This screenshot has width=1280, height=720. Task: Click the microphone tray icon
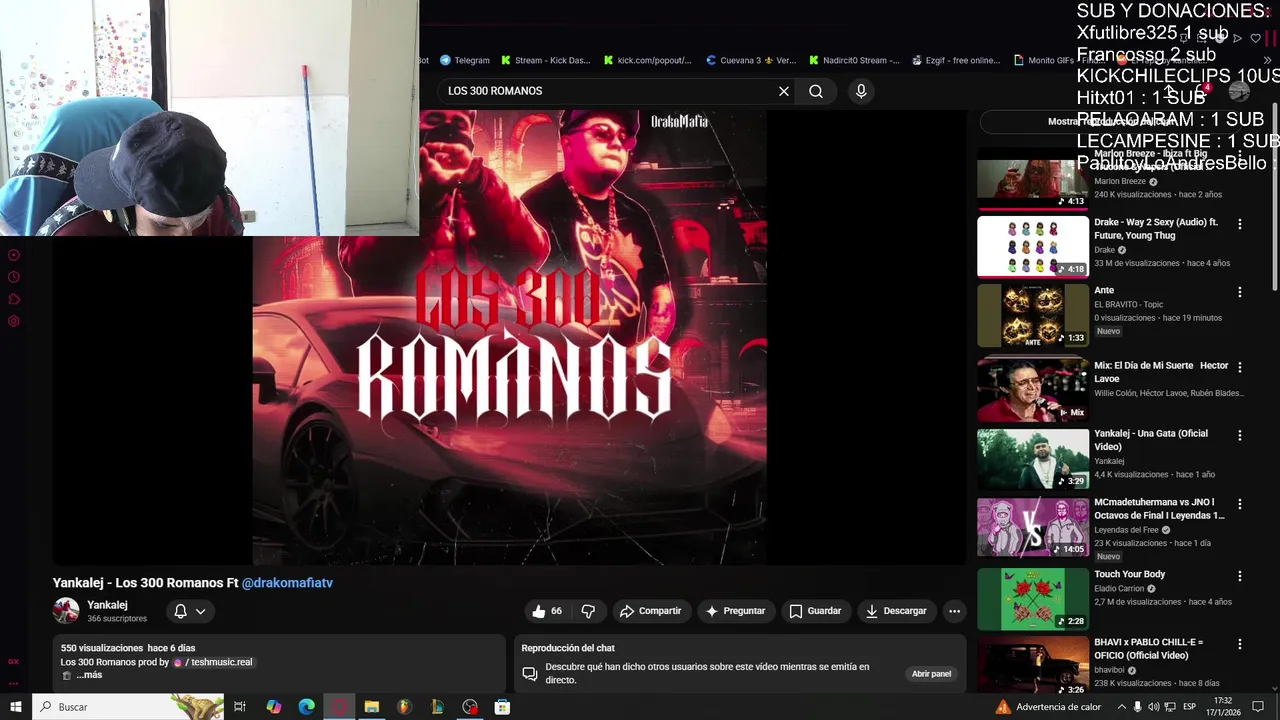click(1138, 707)
